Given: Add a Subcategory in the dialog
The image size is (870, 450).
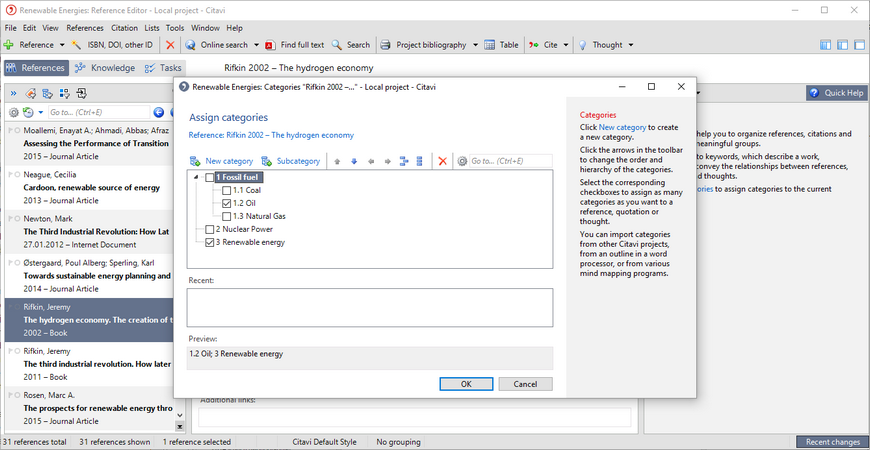Looking at the screenshot, I should click(291, 161).
